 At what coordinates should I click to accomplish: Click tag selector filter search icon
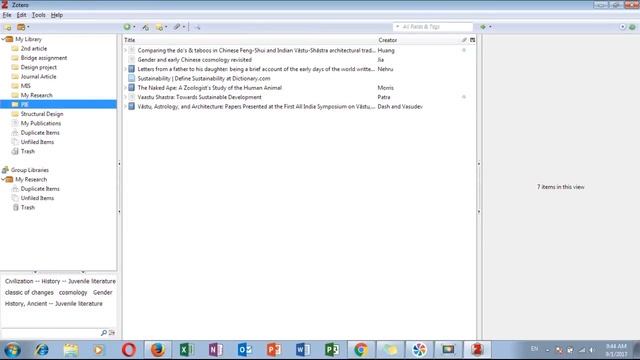[x=104, y=333]
